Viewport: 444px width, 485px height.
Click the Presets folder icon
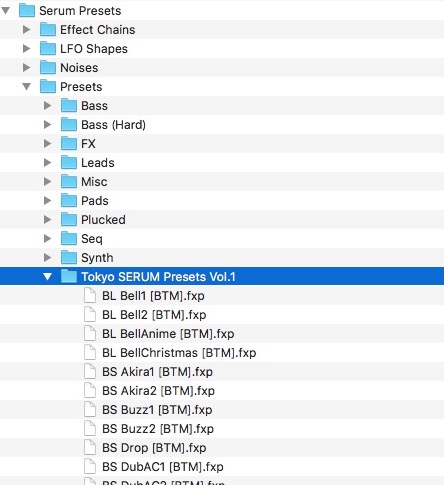48,86
